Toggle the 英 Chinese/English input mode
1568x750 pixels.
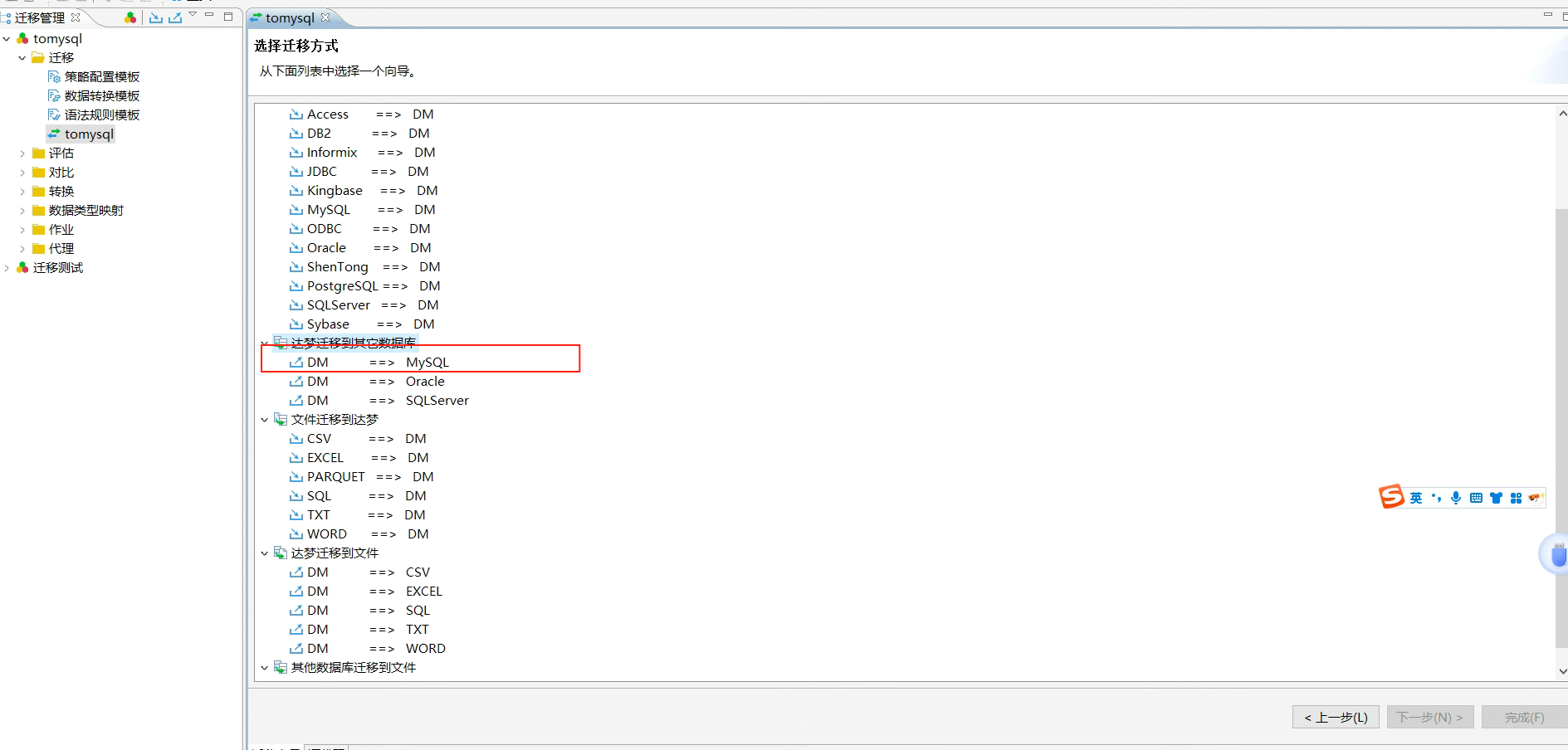[x=1416, y=498]
